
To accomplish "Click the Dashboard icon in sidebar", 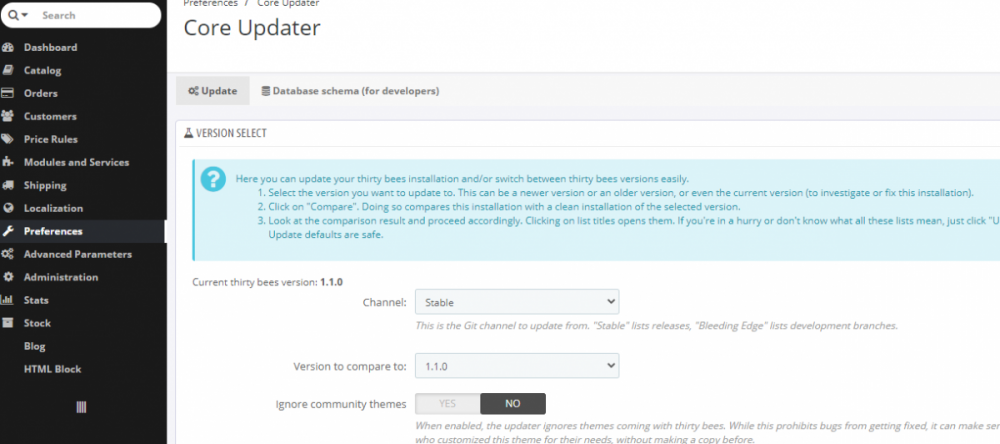I will coord(8,48).
